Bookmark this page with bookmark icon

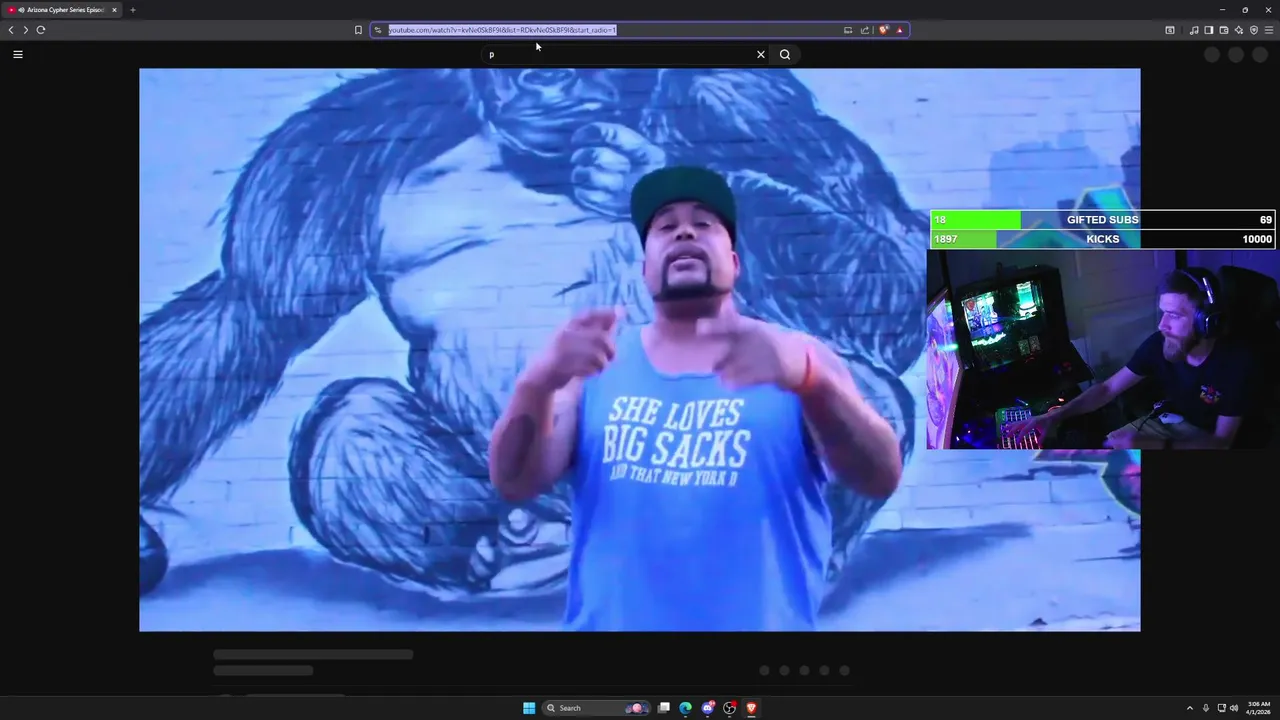point(358,30)
